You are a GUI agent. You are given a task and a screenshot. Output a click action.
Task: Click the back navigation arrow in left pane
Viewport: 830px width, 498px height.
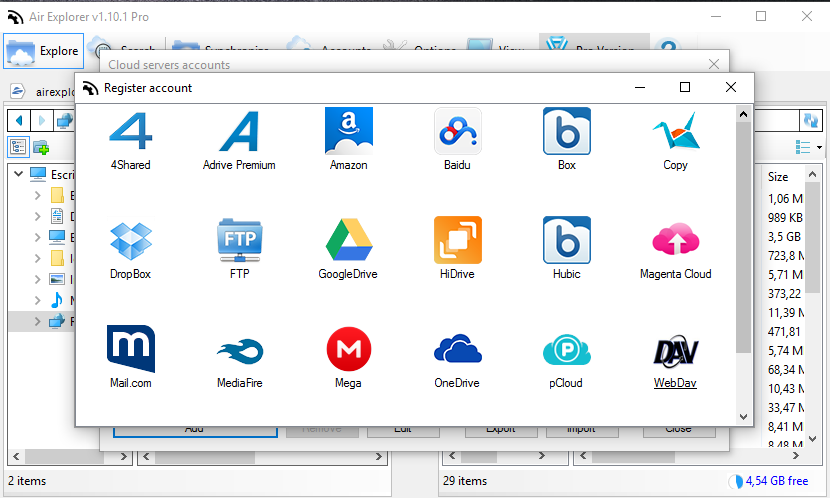tap(19, 121)
